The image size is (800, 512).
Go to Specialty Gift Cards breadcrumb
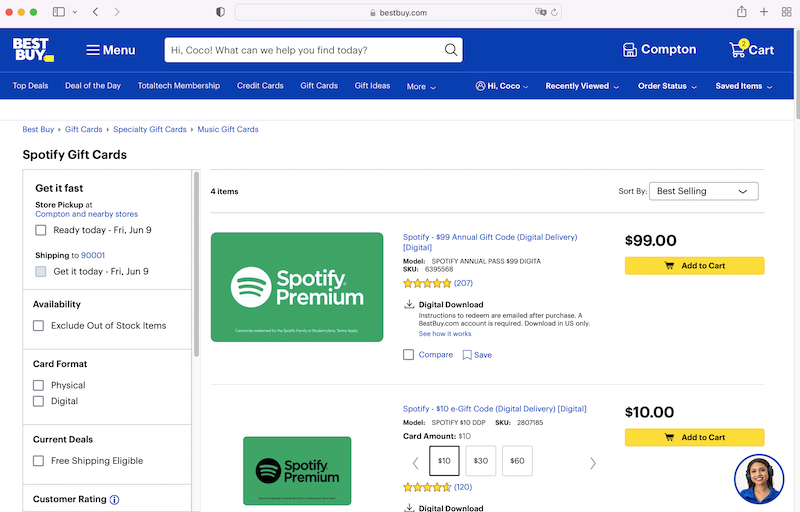149,130
